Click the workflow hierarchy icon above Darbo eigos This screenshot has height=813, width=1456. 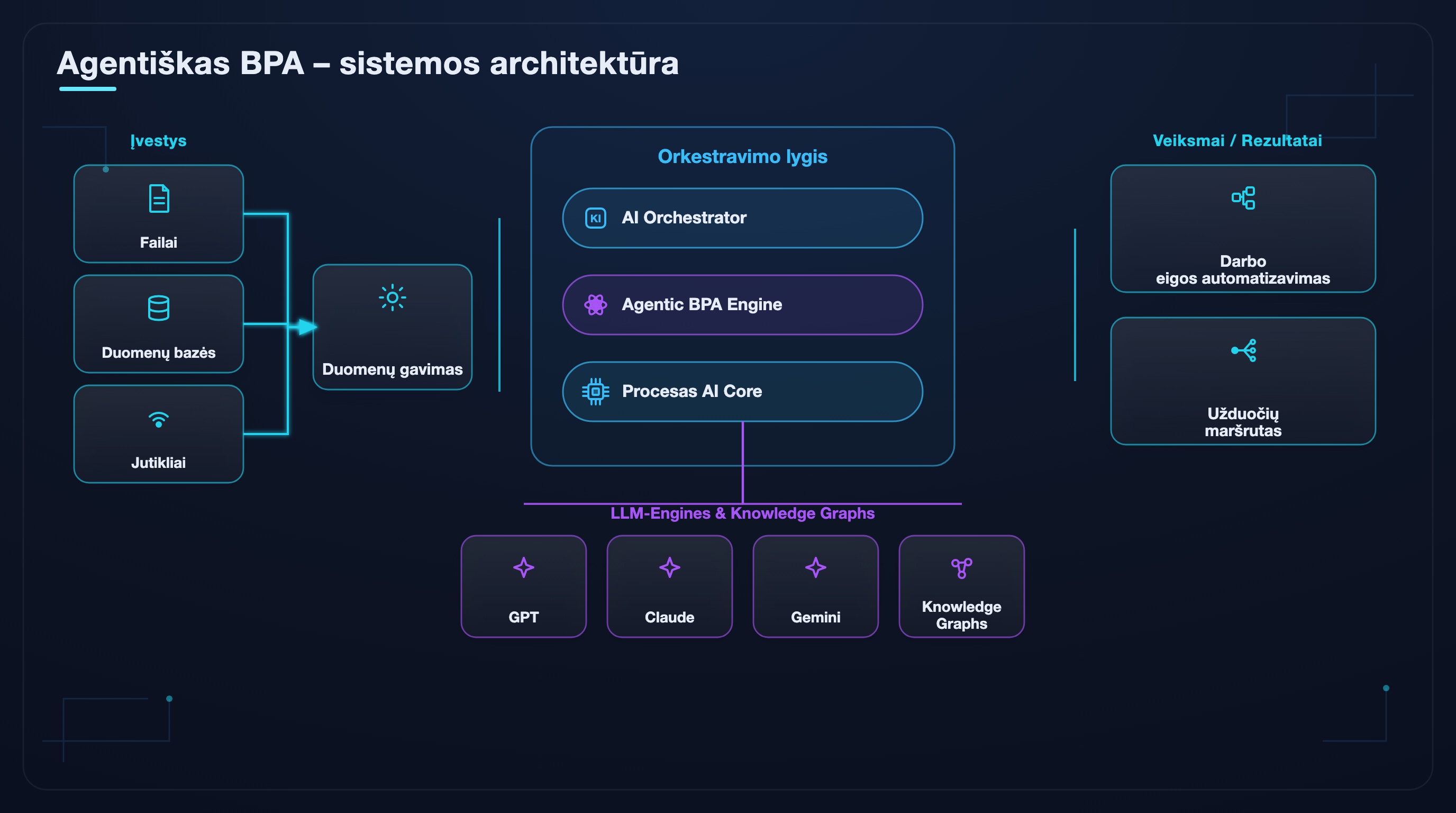point(1243,198)
